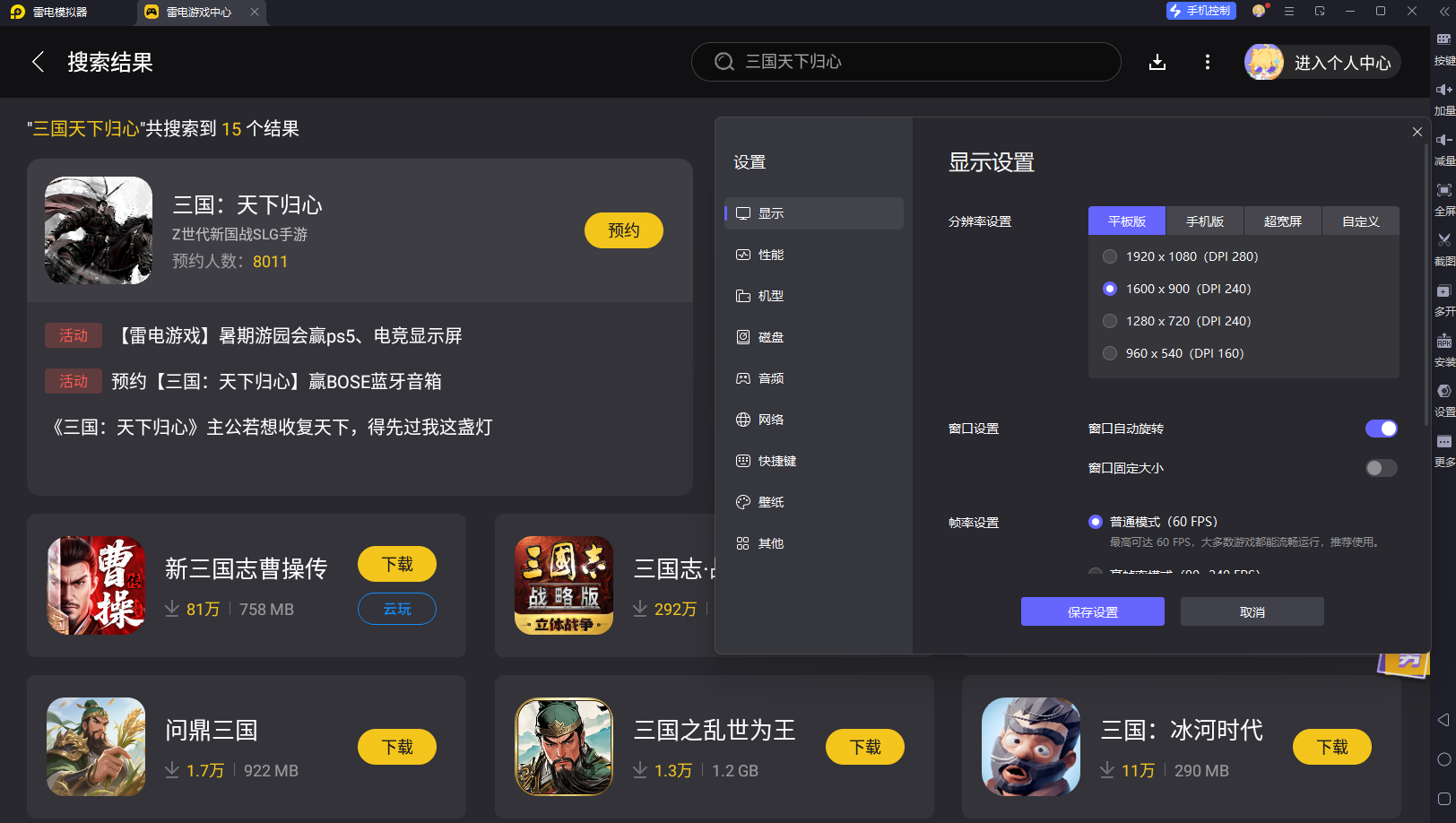The height and width of the screenshot is (823, 1456).
Task: Click the settings dialog vertical scrollbar
Action: click(x=1426, y=283)
